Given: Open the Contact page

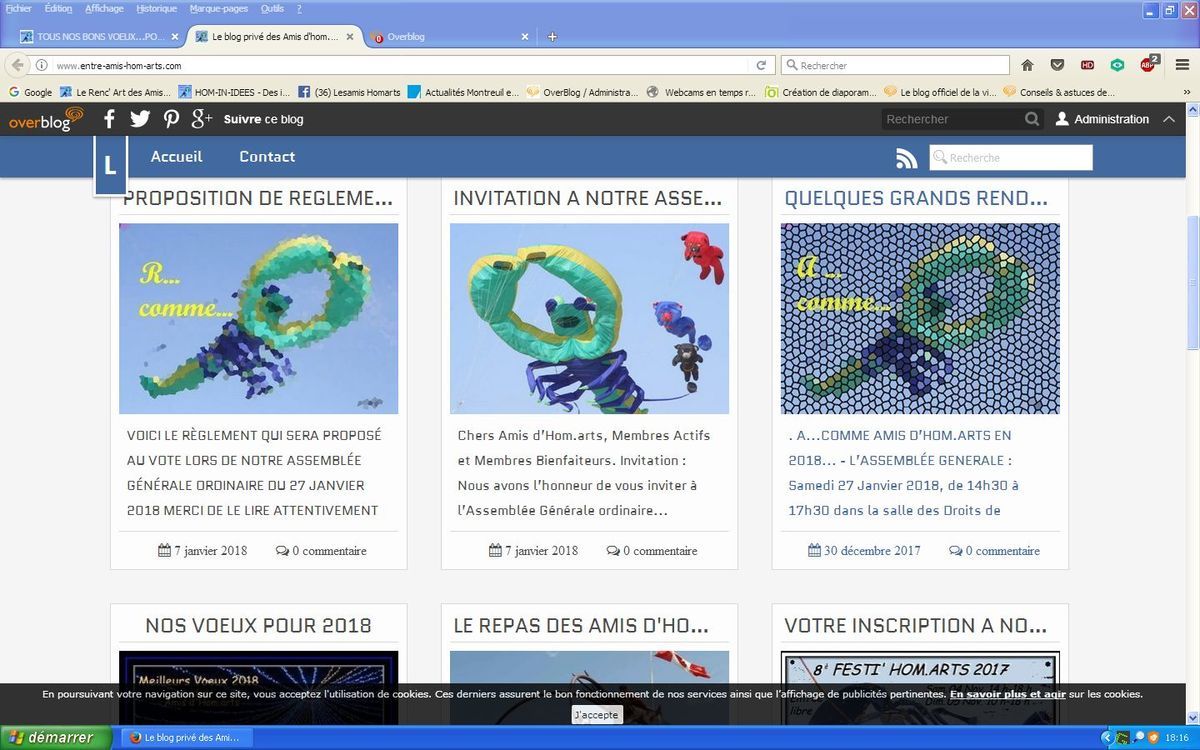Looking at the screenshot, I should click(x=267, y=157).
